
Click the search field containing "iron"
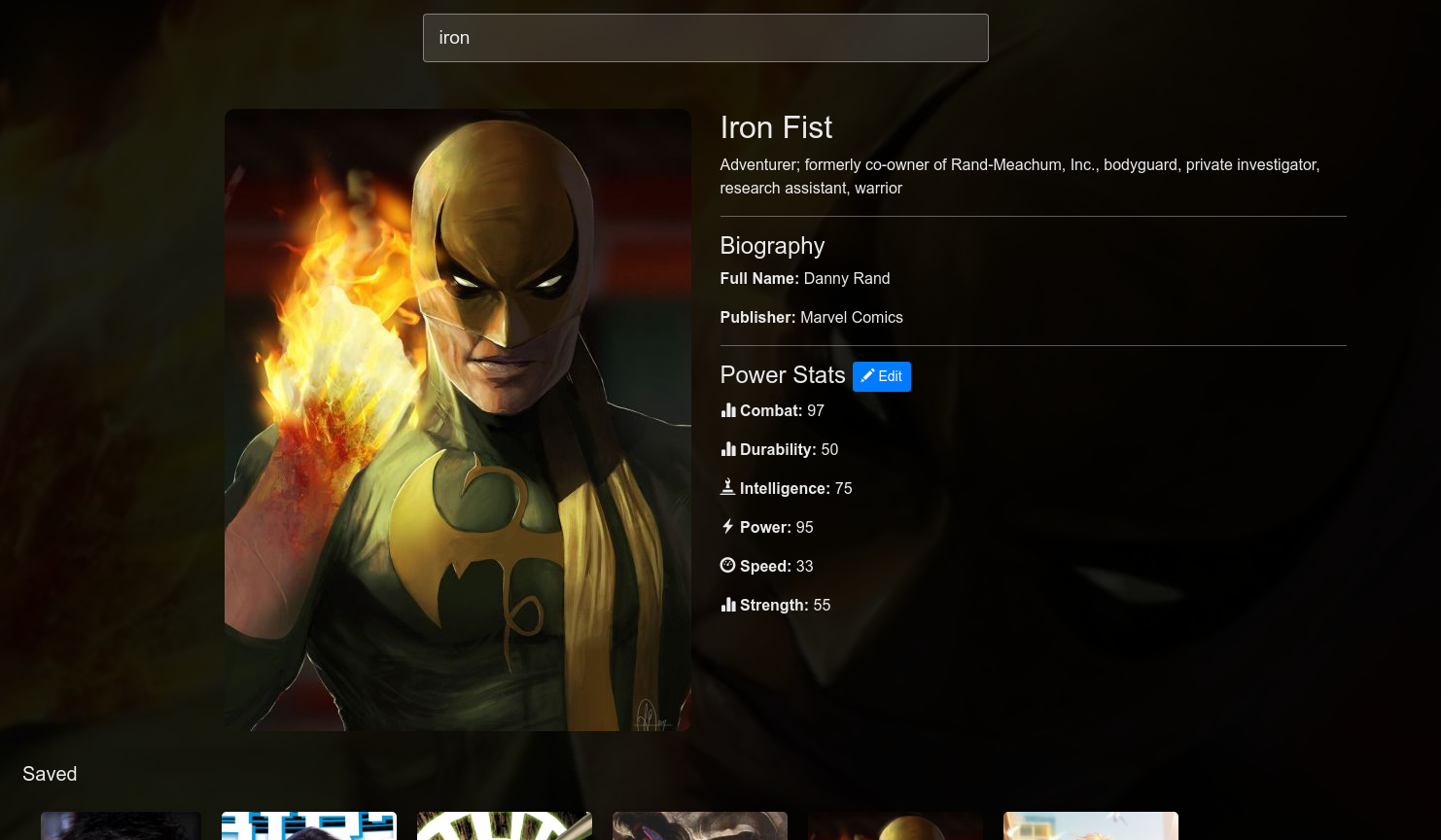click(x=705, y=38)
